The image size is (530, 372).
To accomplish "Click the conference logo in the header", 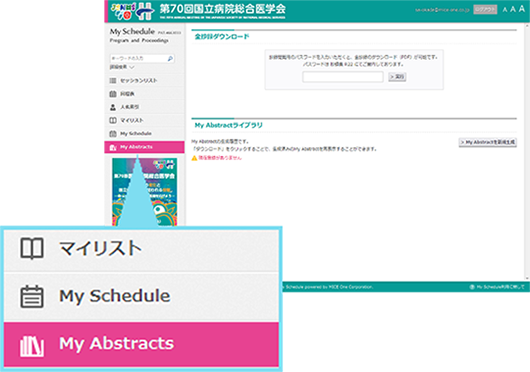I will coord(132,11).
